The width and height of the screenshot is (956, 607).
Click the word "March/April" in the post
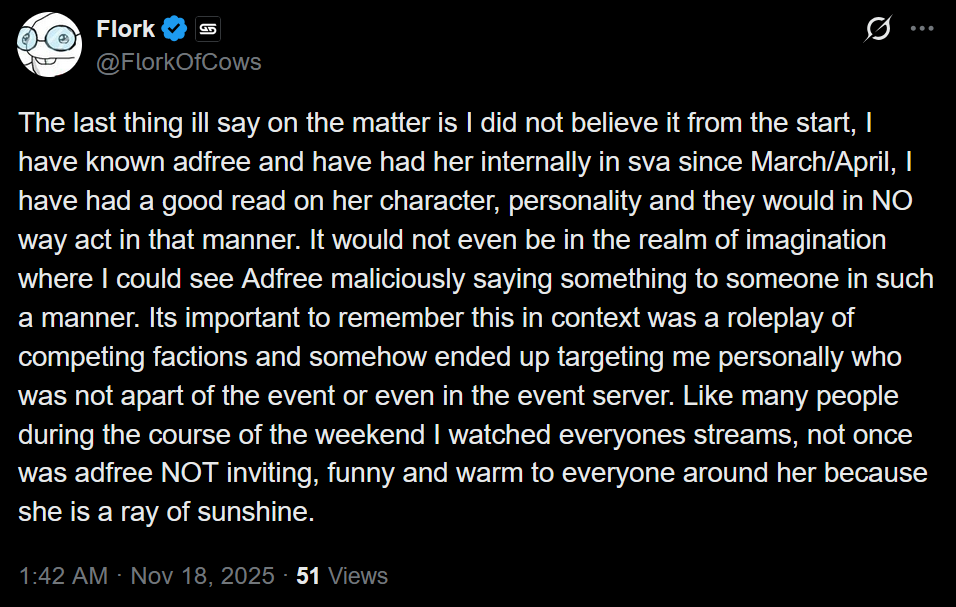823,162
